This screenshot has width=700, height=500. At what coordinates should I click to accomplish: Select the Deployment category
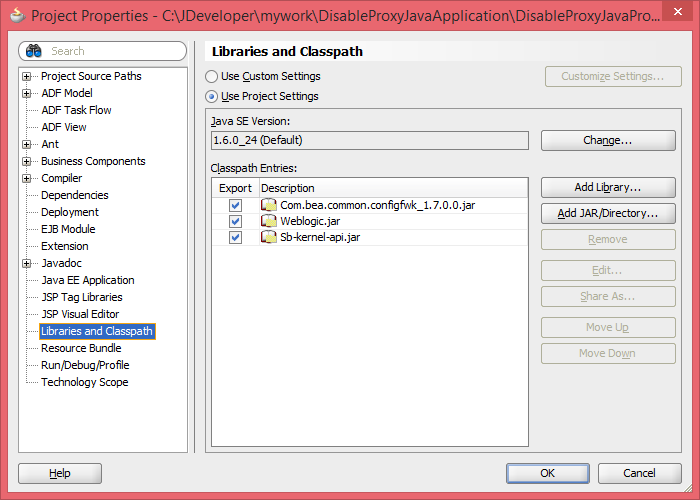pyautogui.click(x=70, y=212)
